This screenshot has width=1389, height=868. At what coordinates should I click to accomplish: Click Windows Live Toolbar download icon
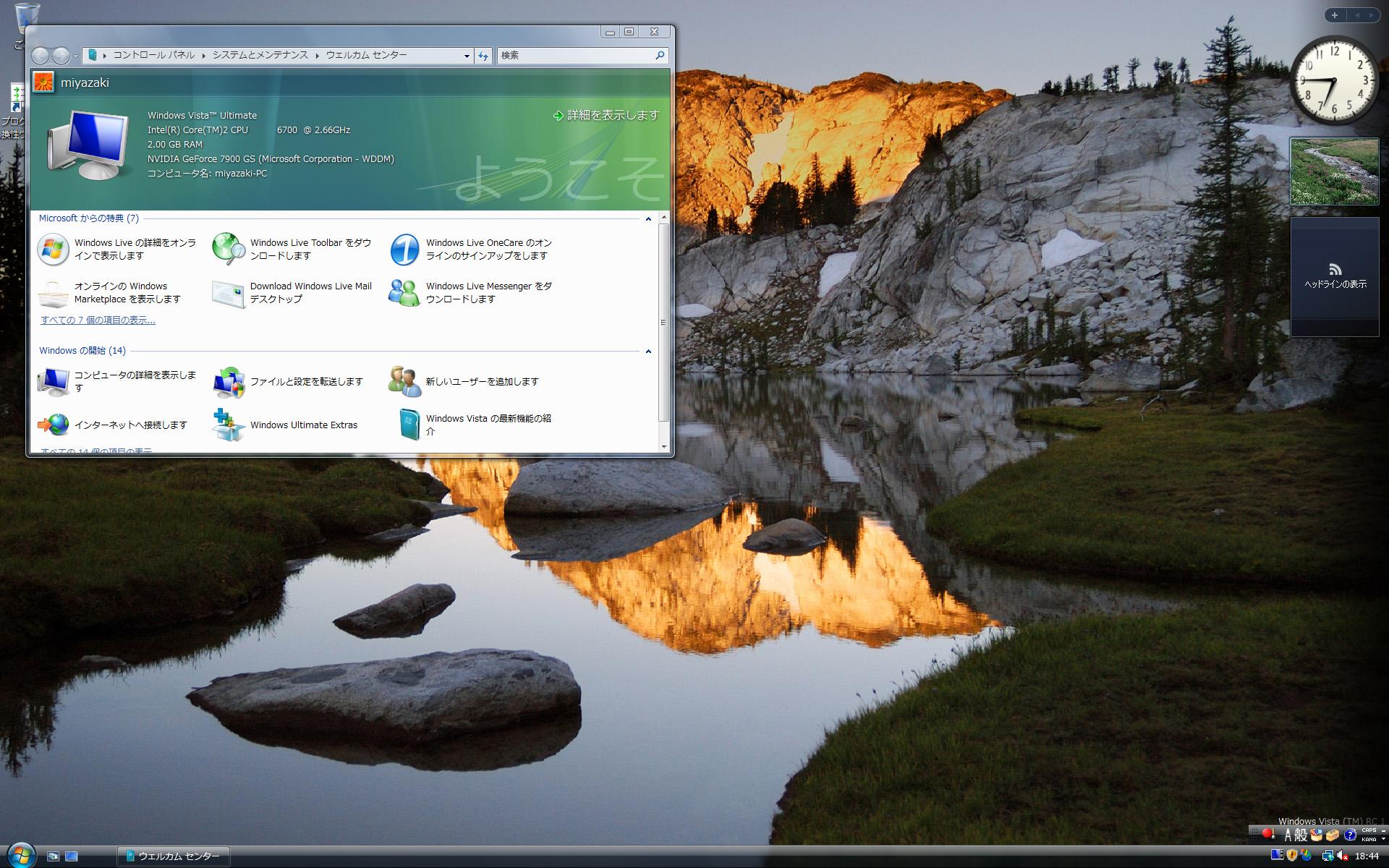(229, 250)
